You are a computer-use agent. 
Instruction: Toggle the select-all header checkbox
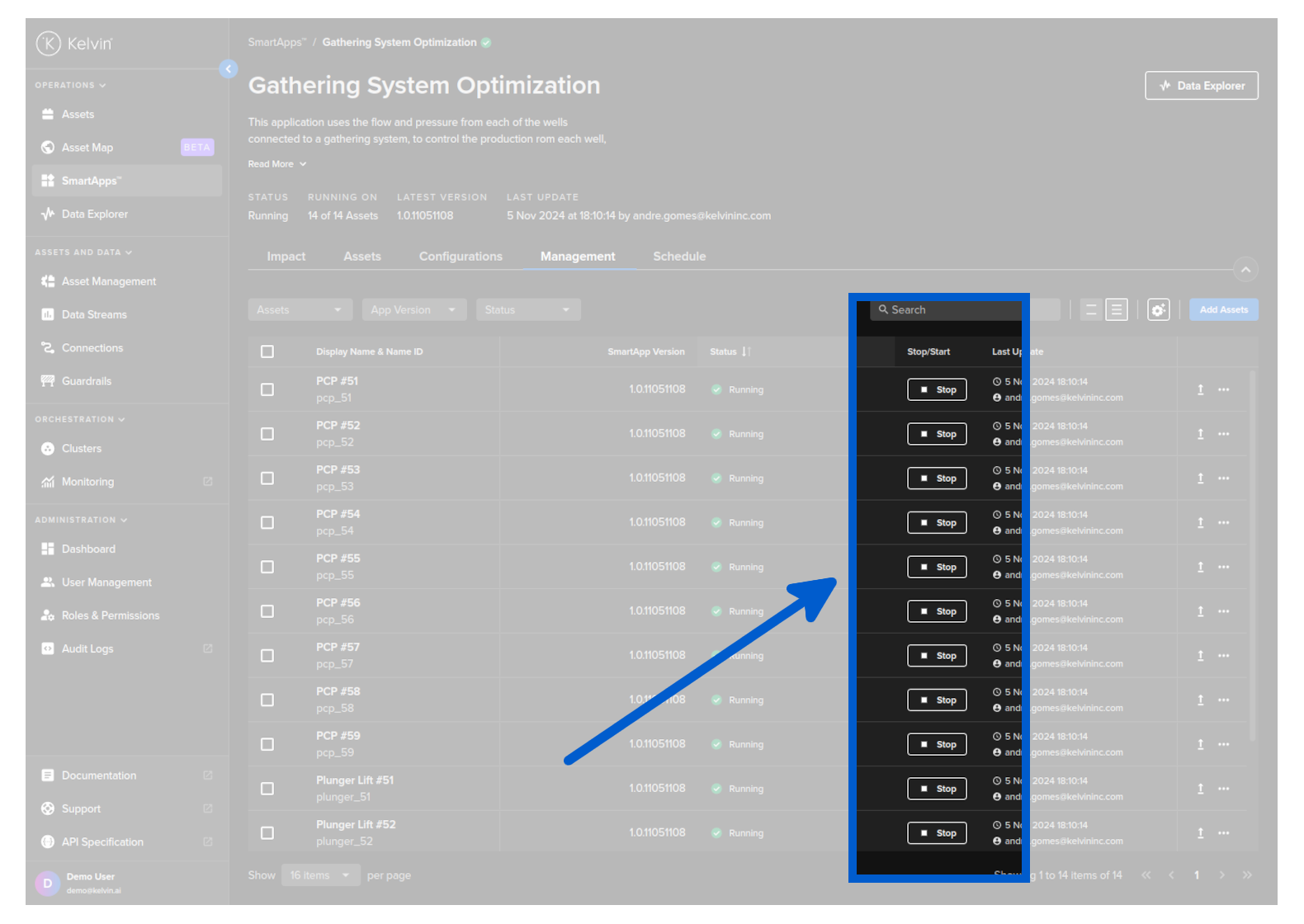267,352
